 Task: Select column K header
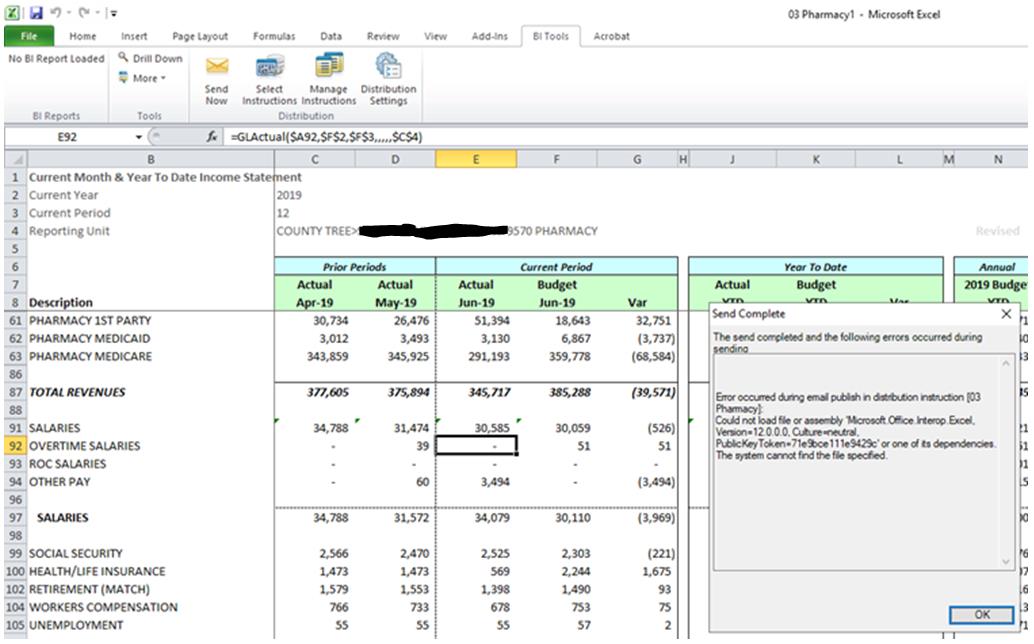[x=816, y=160]
